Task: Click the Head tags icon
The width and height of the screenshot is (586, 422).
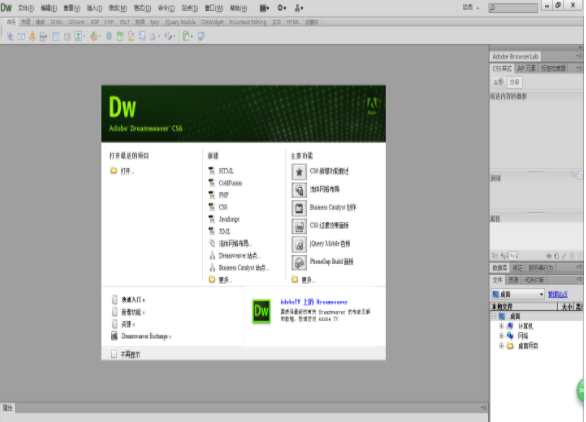Action: click(153, 36)
